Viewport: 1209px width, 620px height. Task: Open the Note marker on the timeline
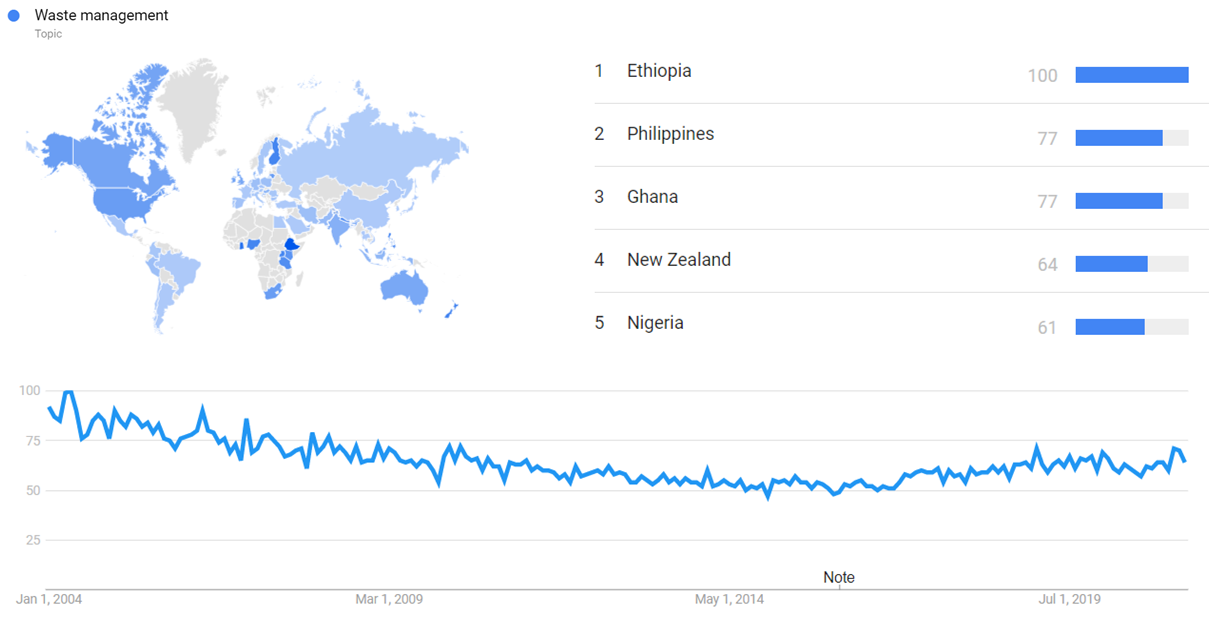(838, 577)
